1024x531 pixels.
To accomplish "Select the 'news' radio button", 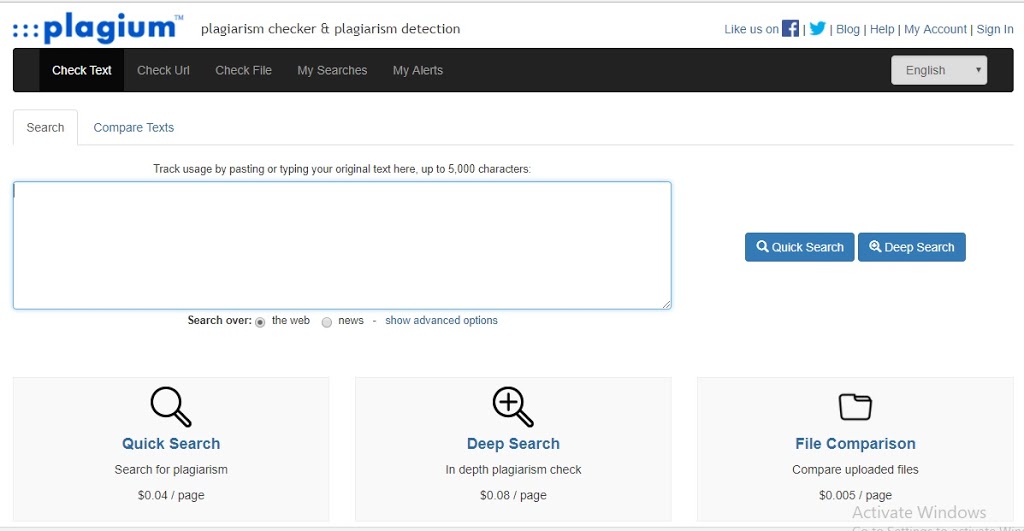I will coord(327,322).
